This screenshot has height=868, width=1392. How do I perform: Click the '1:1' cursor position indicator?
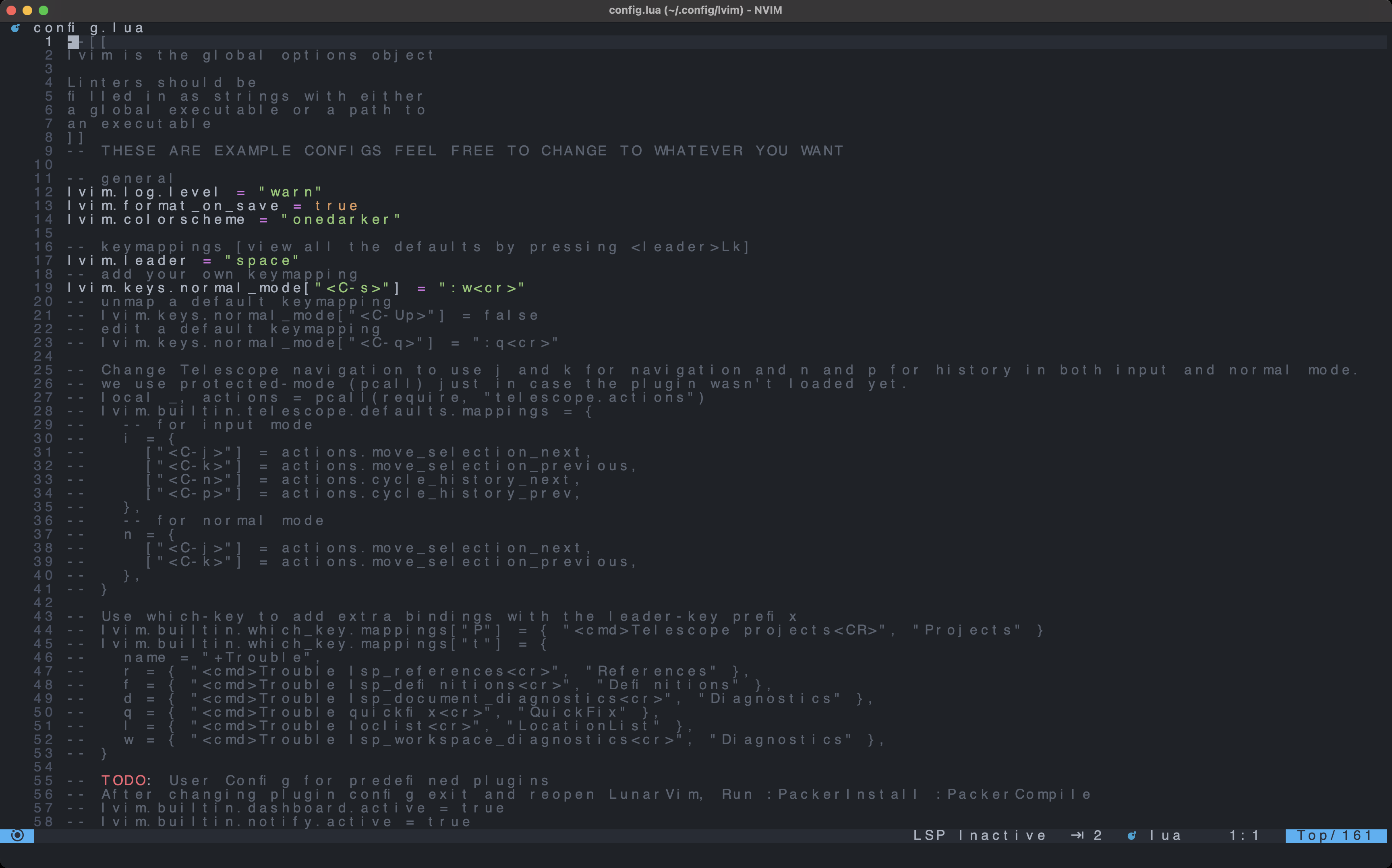[1244, 835]
